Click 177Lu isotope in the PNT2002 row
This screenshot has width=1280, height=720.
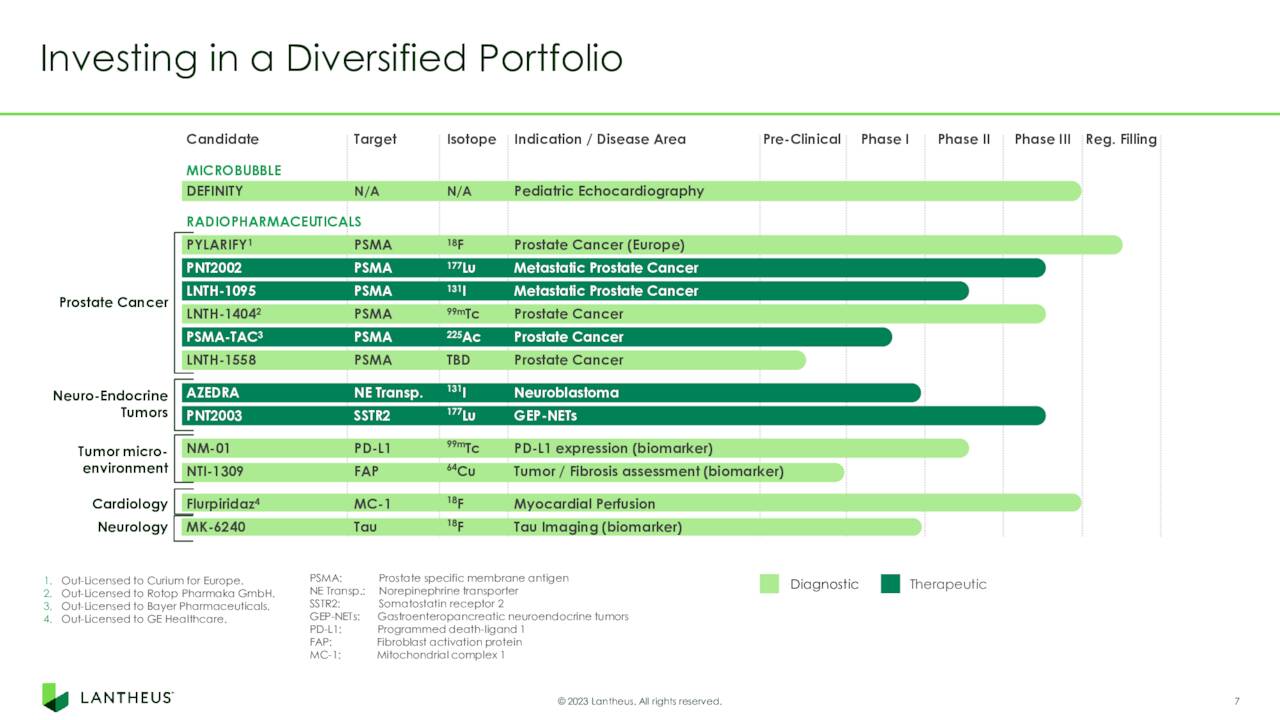point(461,268)
